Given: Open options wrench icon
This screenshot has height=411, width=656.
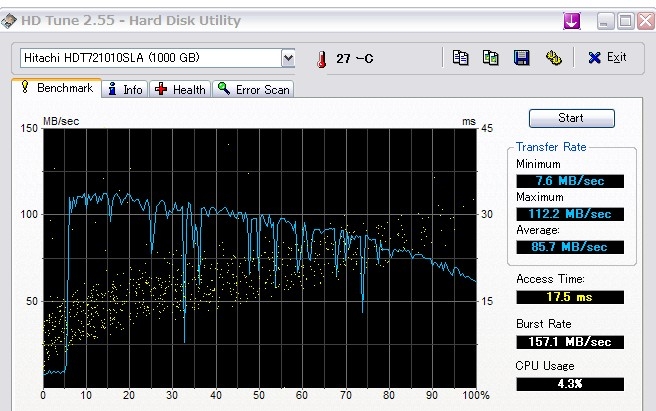Looking at the screenshot, I should click(x=554, y=58).
